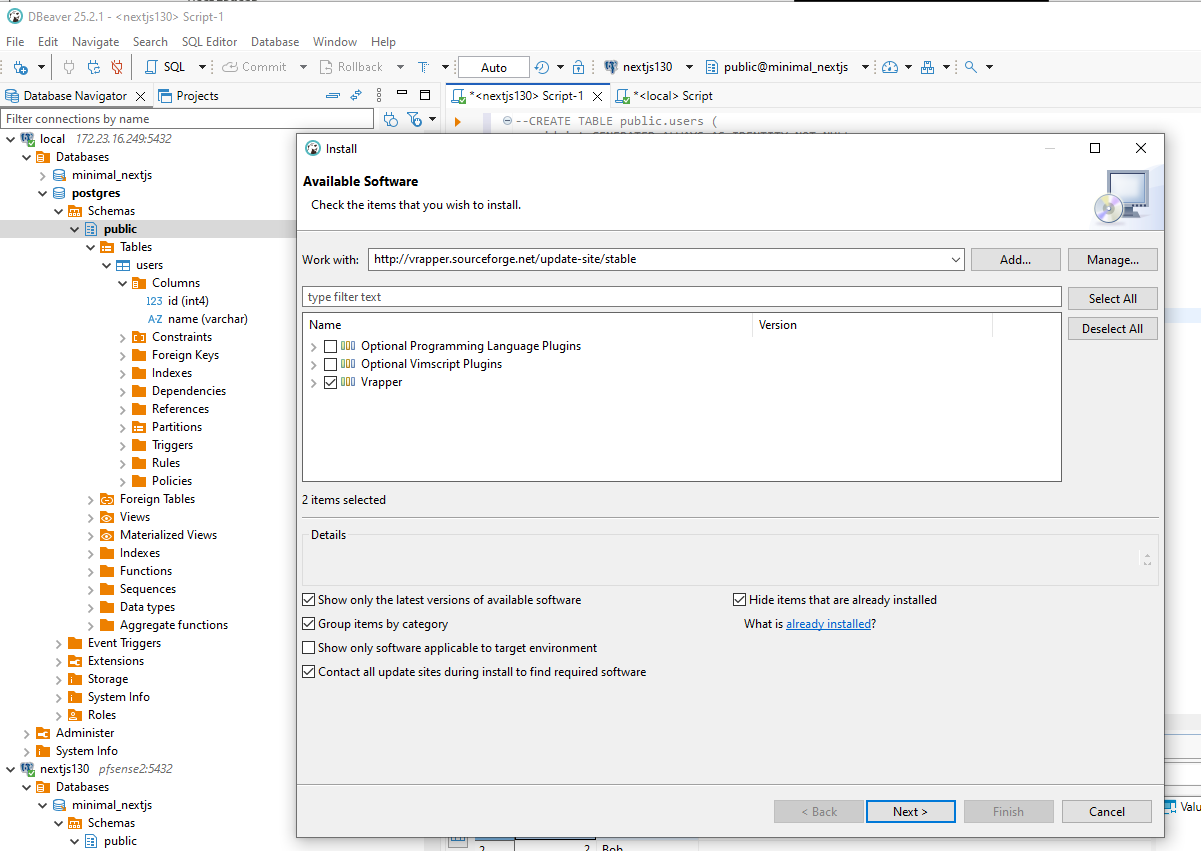This screenshot has height=851, width=1201.
Task: Click the Next button
Action: (x=910, y=811)
